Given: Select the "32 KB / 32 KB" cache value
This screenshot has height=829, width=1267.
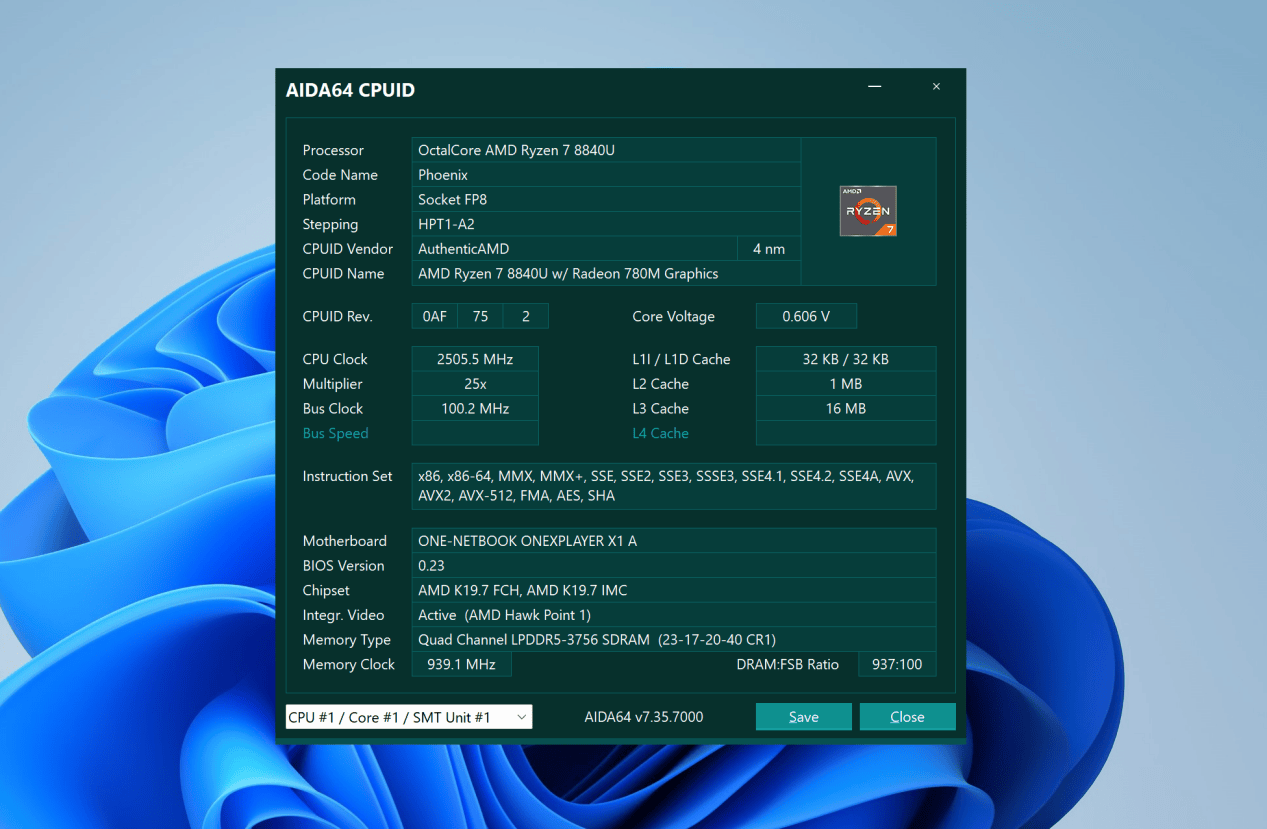Looking at the screenshot, I should [846, 359].
